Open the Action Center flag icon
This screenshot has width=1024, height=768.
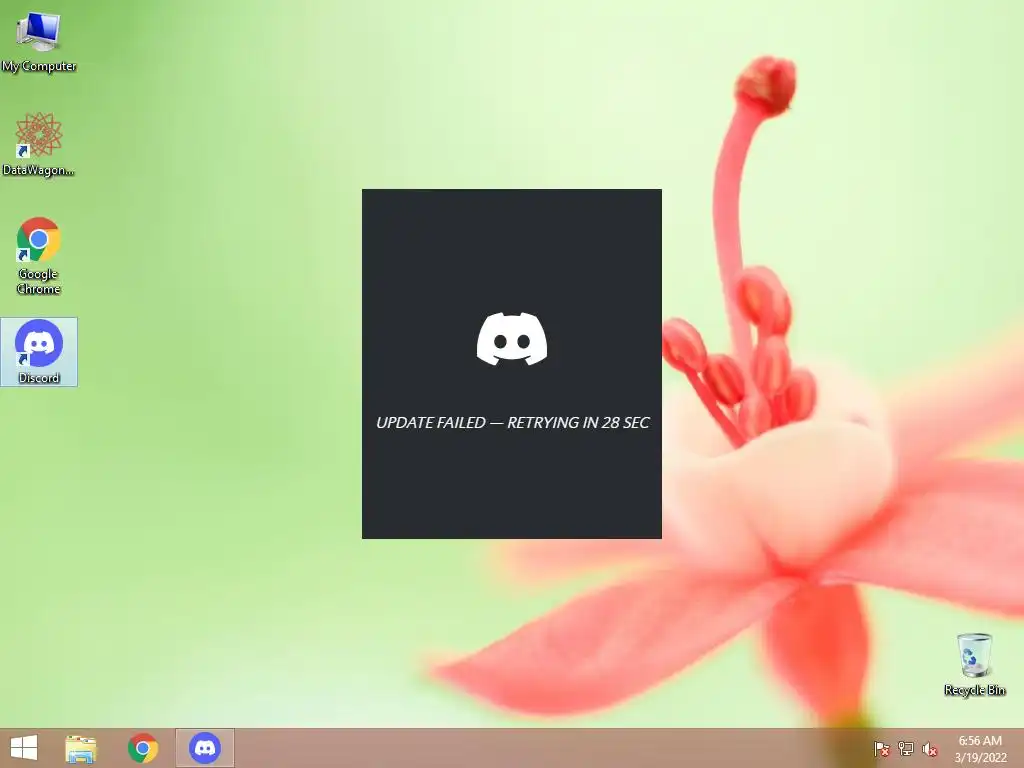coord(882,749)
